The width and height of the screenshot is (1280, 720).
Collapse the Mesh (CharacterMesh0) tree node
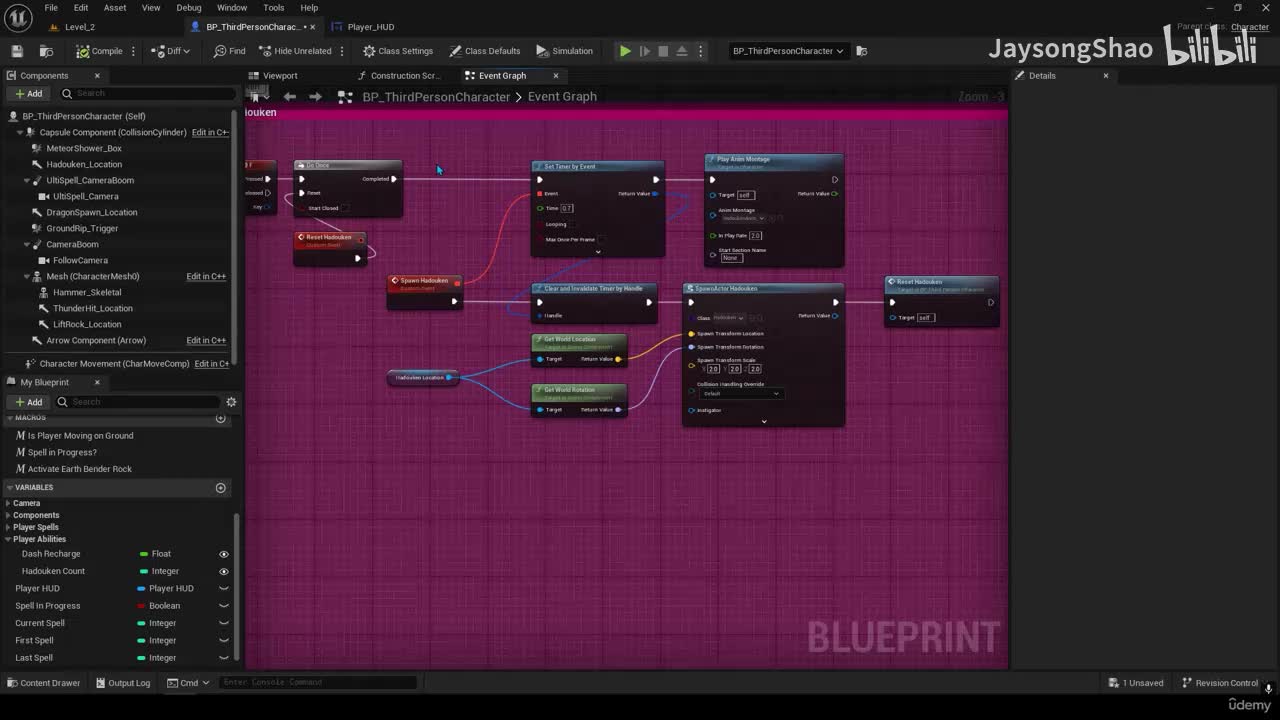pos(25,276)
